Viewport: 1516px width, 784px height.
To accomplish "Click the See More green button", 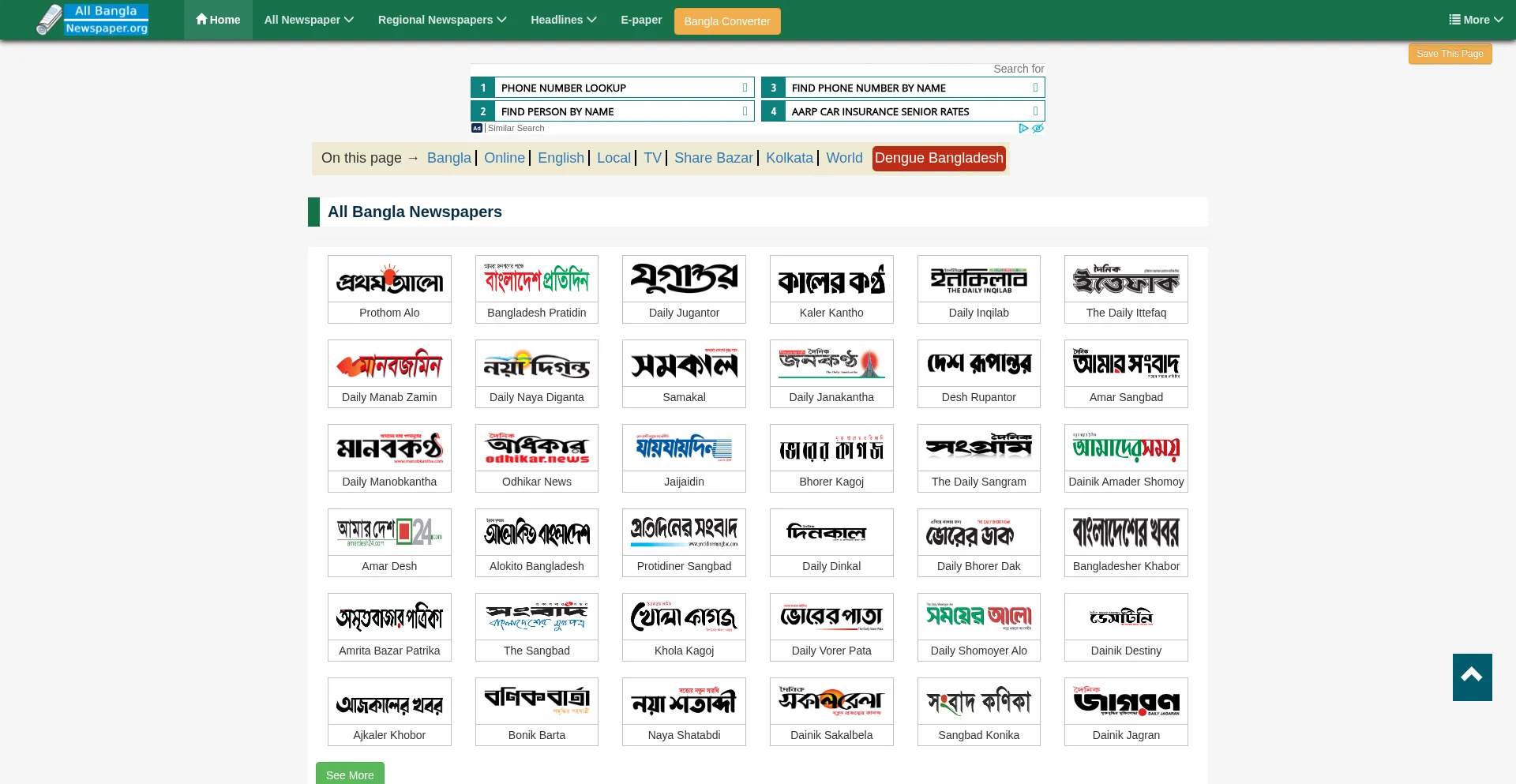I will [x=350, y=774].
